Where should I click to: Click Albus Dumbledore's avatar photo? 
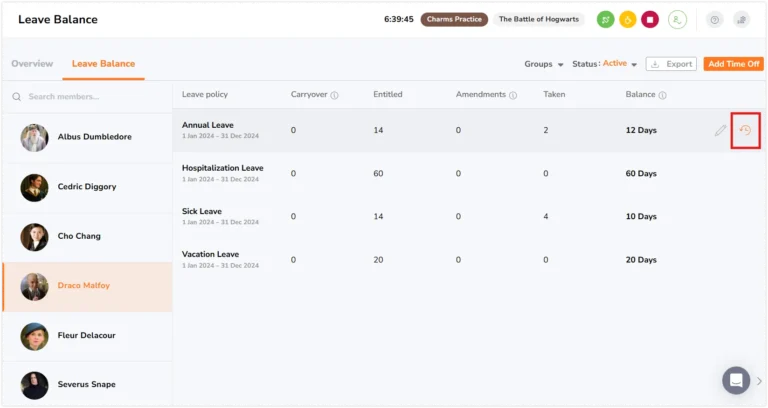pos(34,138)
